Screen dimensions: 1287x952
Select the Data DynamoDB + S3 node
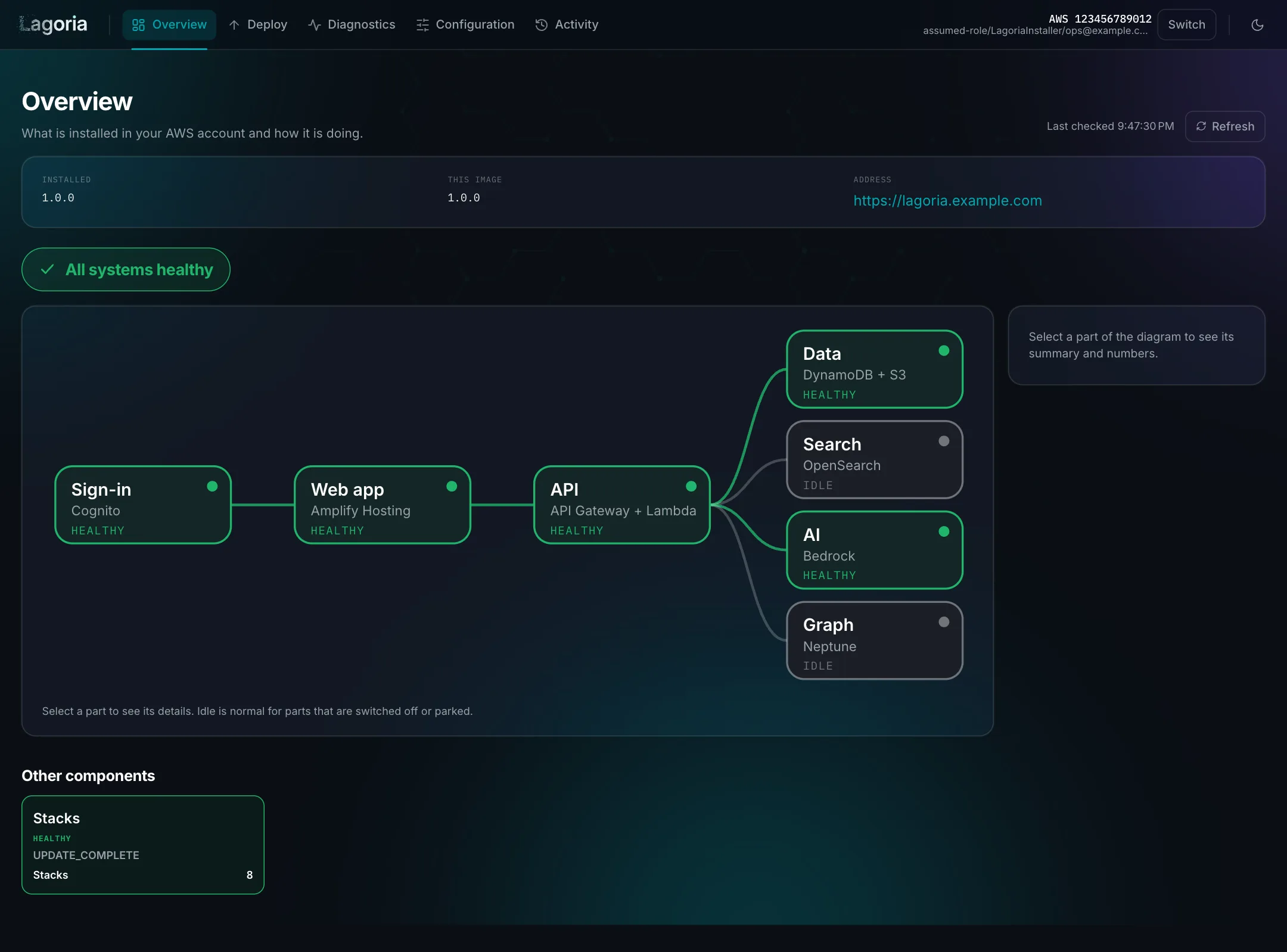tap(875, 369)
